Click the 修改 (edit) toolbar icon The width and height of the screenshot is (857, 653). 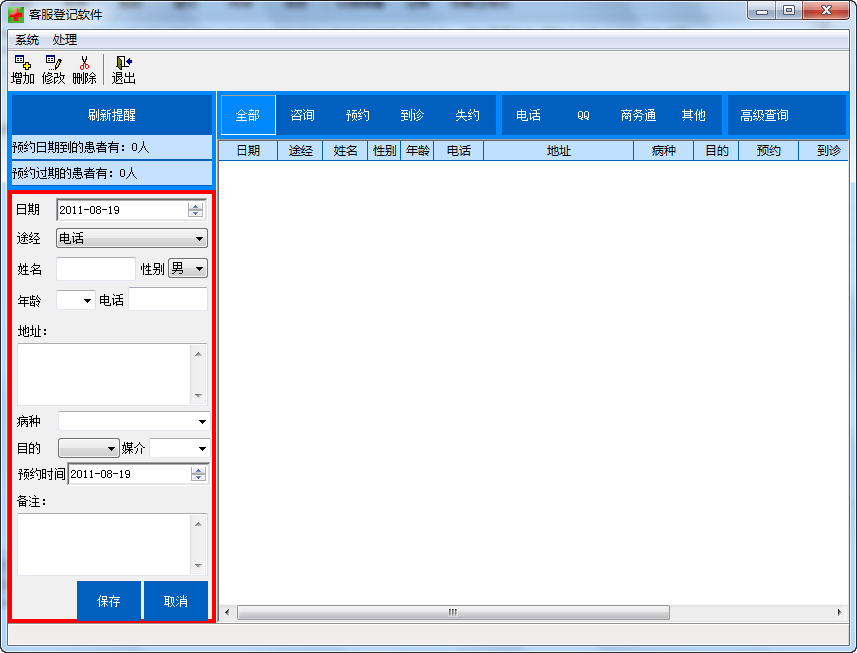click(54, 62)
